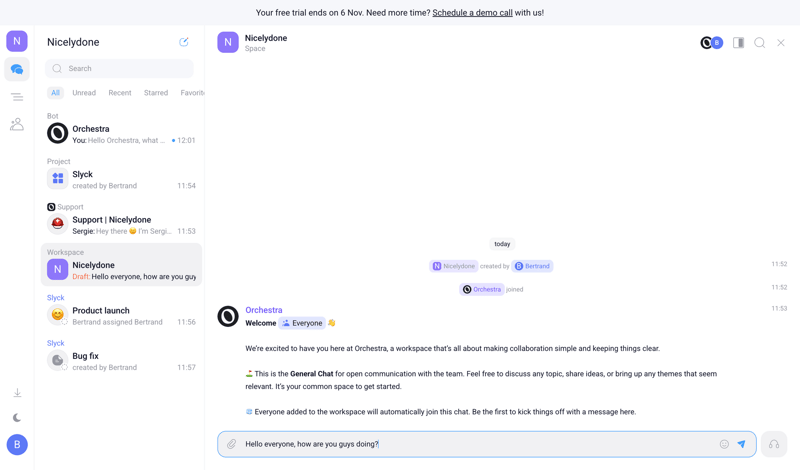The width and height of the screenshot is (800, 470).
Task: Select the Recent filter tab
Action: [120, 93]
